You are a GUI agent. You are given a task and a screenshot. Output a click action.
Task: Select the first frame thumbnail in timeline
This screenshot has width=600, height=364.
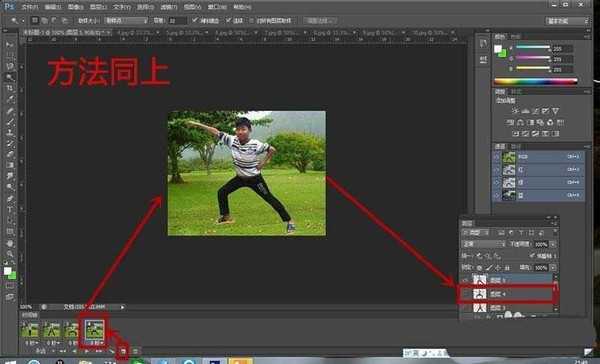click(x=30, y=330)
